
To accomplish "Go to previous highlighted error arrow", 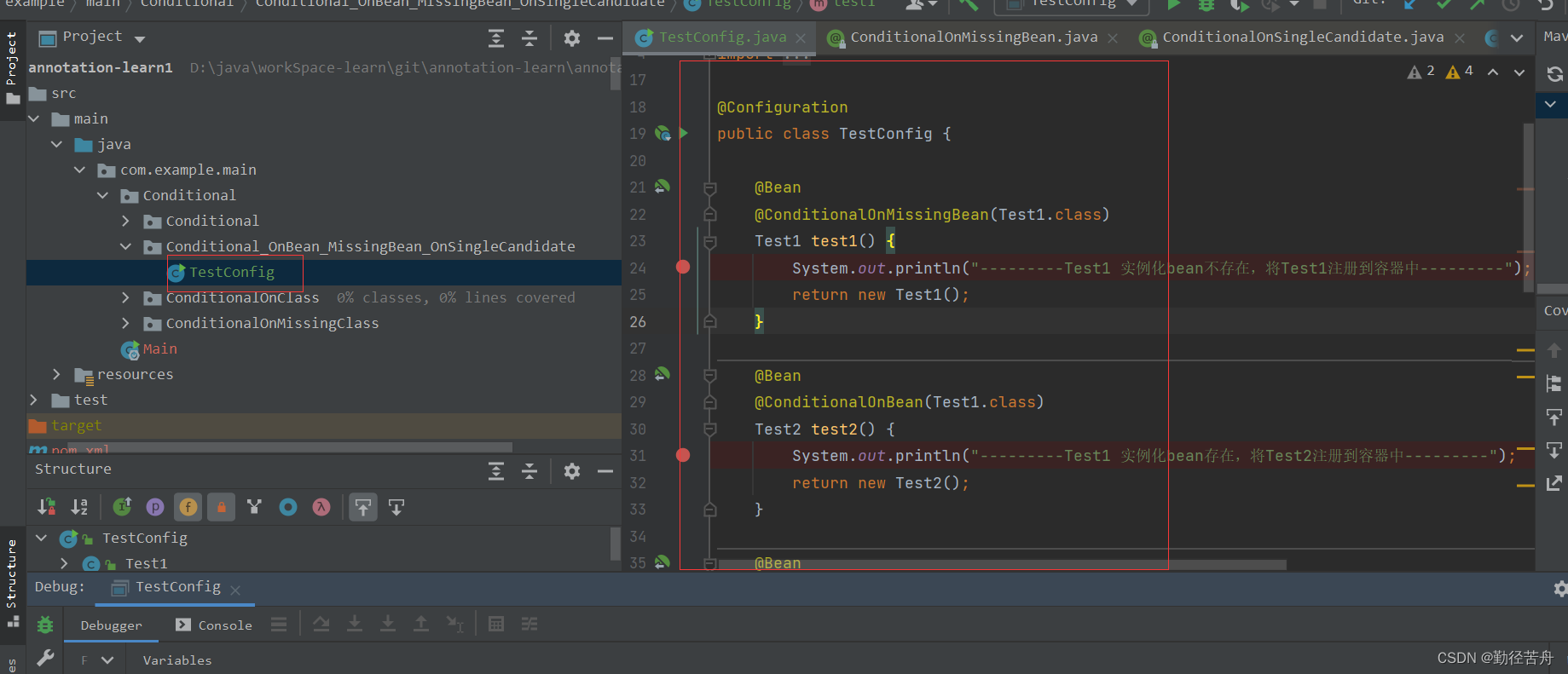I will (1493, 72).
